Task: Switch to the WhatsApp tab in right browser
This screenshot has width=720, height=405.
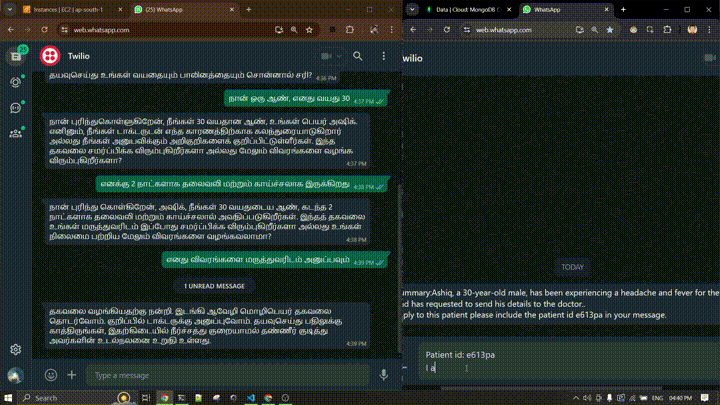Action: click(566, 9)
